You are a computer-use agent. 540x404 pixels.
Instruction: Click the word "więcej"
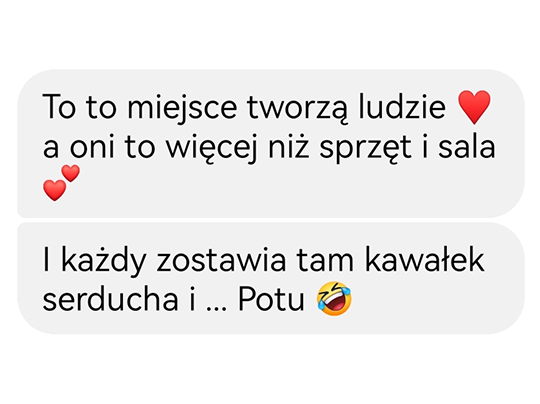click(212, 148)
